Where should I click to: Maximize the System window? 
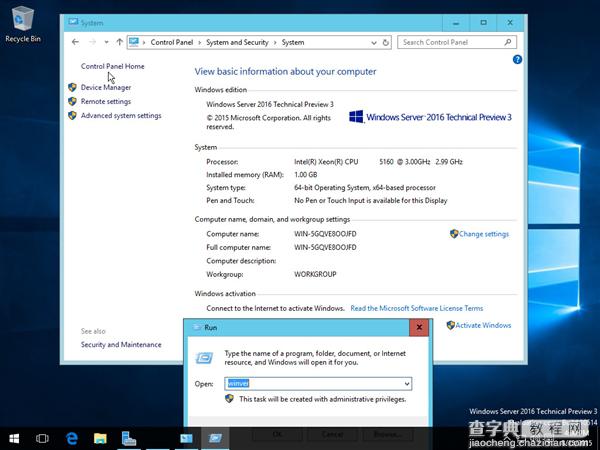click(484, 23)
